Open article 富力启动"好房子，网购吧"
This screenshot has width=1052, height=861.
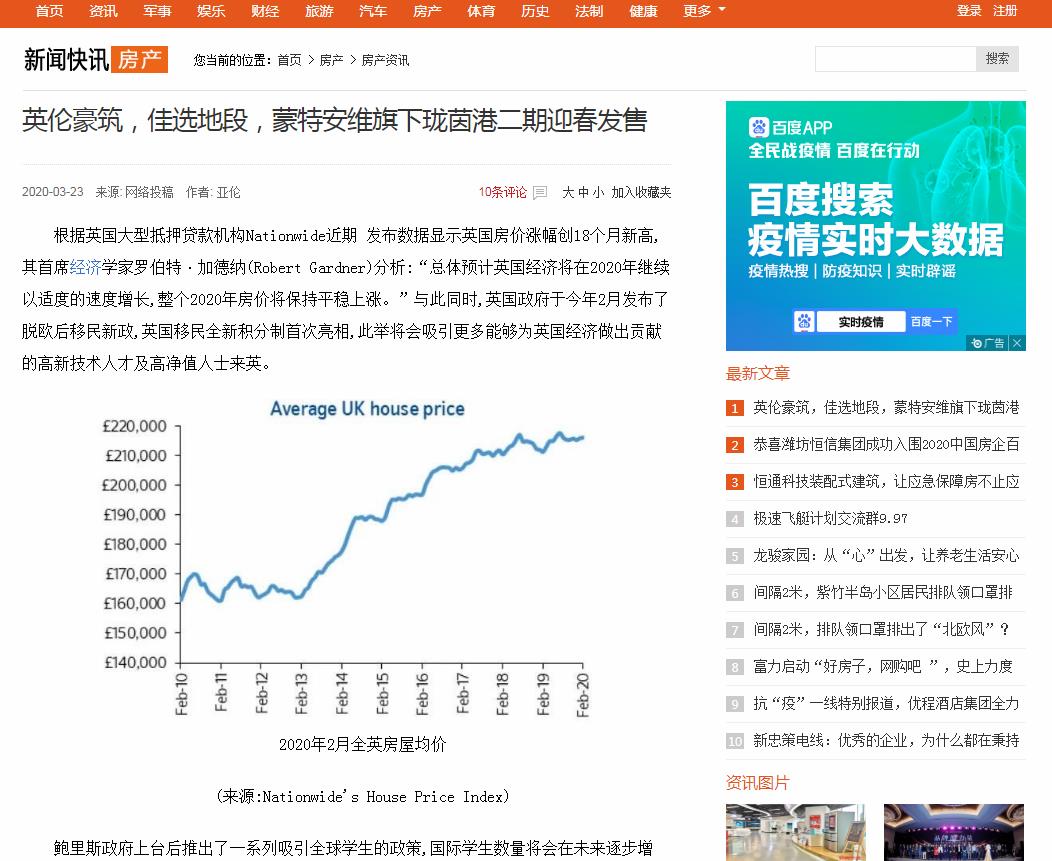pyautogui.click(x=883, y=666)
